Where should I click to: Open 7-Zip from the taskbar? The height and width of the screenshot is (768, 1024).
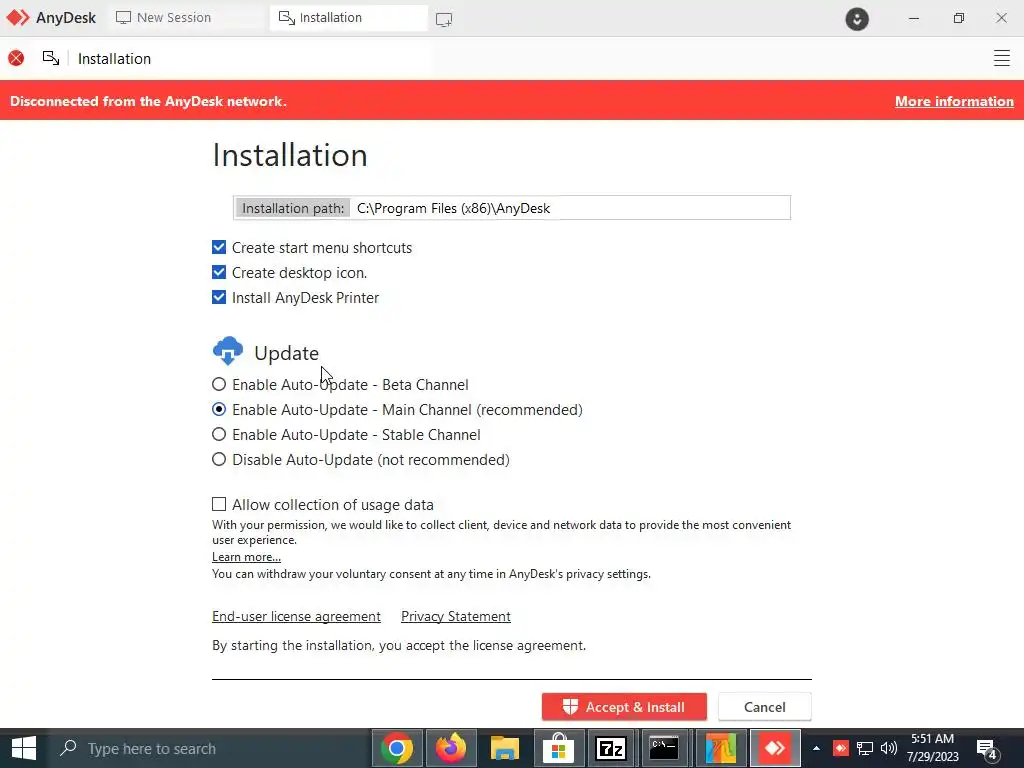tap(612, 748)
